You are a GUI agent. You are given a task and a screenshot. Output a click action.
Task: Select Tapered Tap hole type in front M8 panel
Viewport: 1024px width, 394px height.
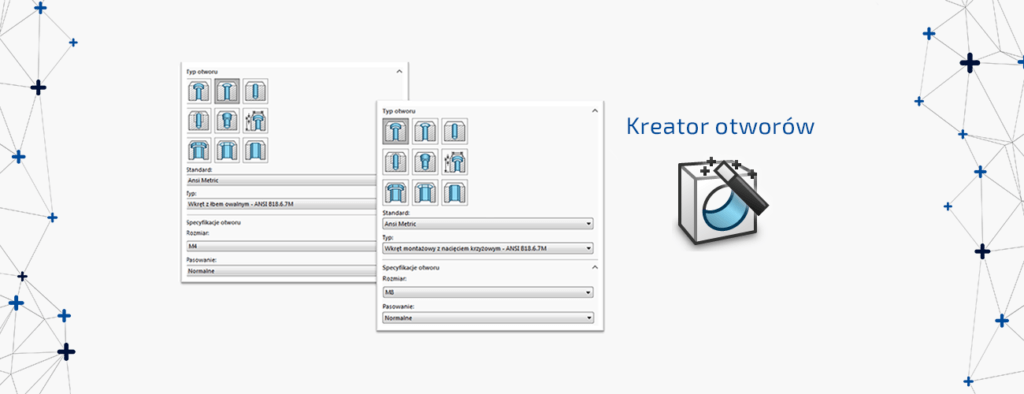pos(425,161)
